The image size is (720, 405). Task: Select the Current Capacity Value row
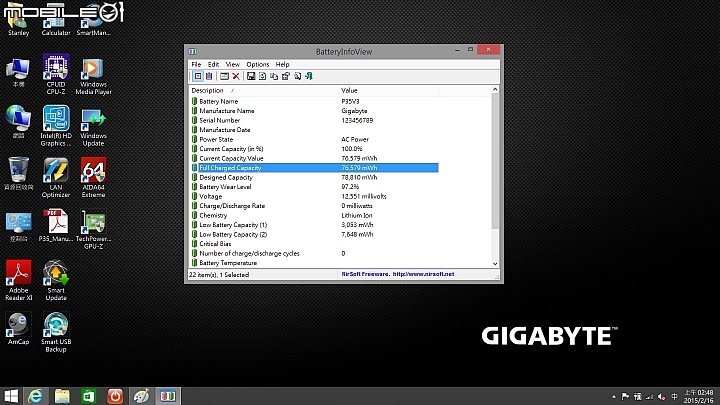pos(314,158)
